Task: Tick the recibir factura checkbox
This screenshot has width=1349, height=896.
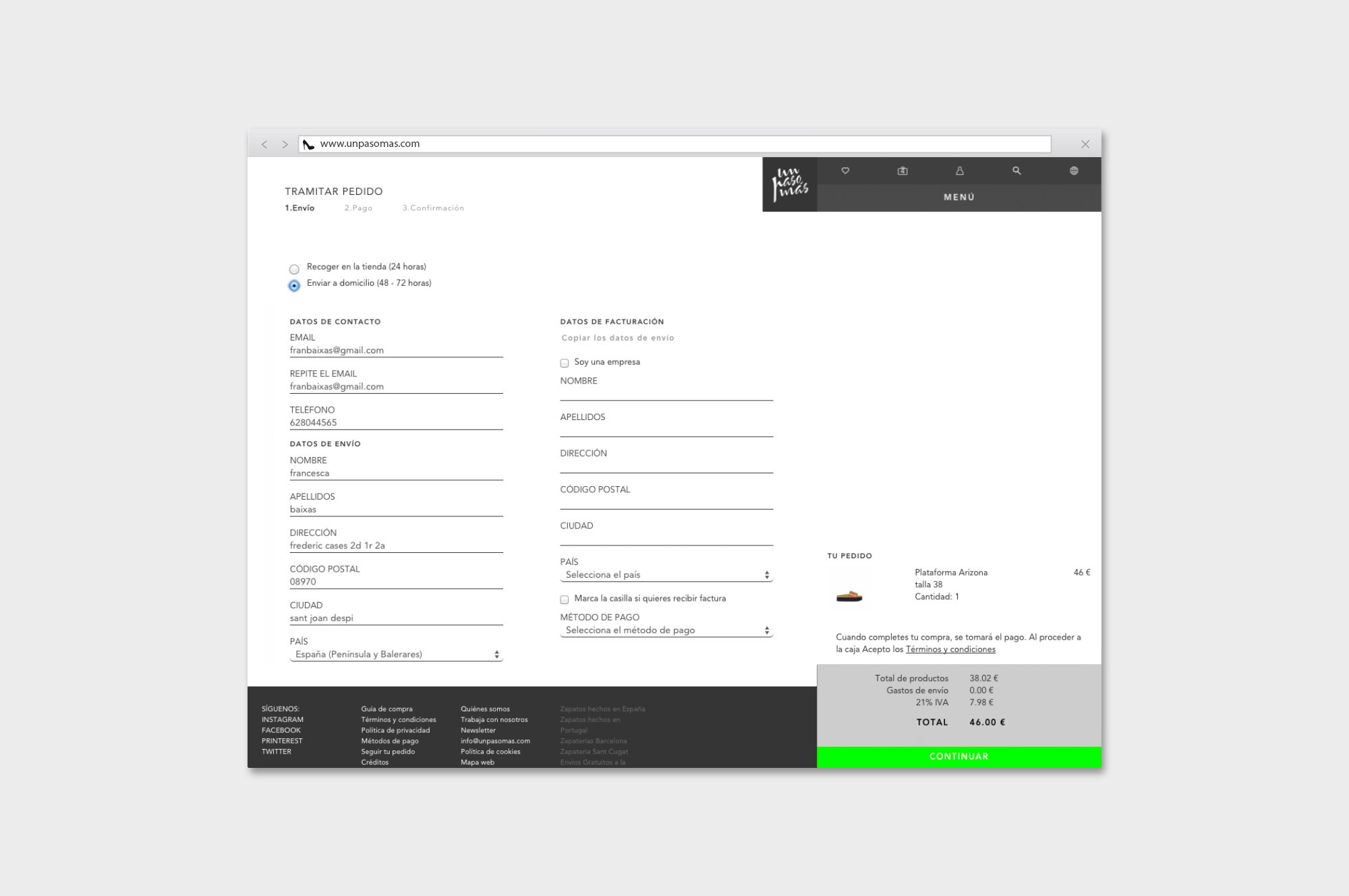Action: coord(565,599)
